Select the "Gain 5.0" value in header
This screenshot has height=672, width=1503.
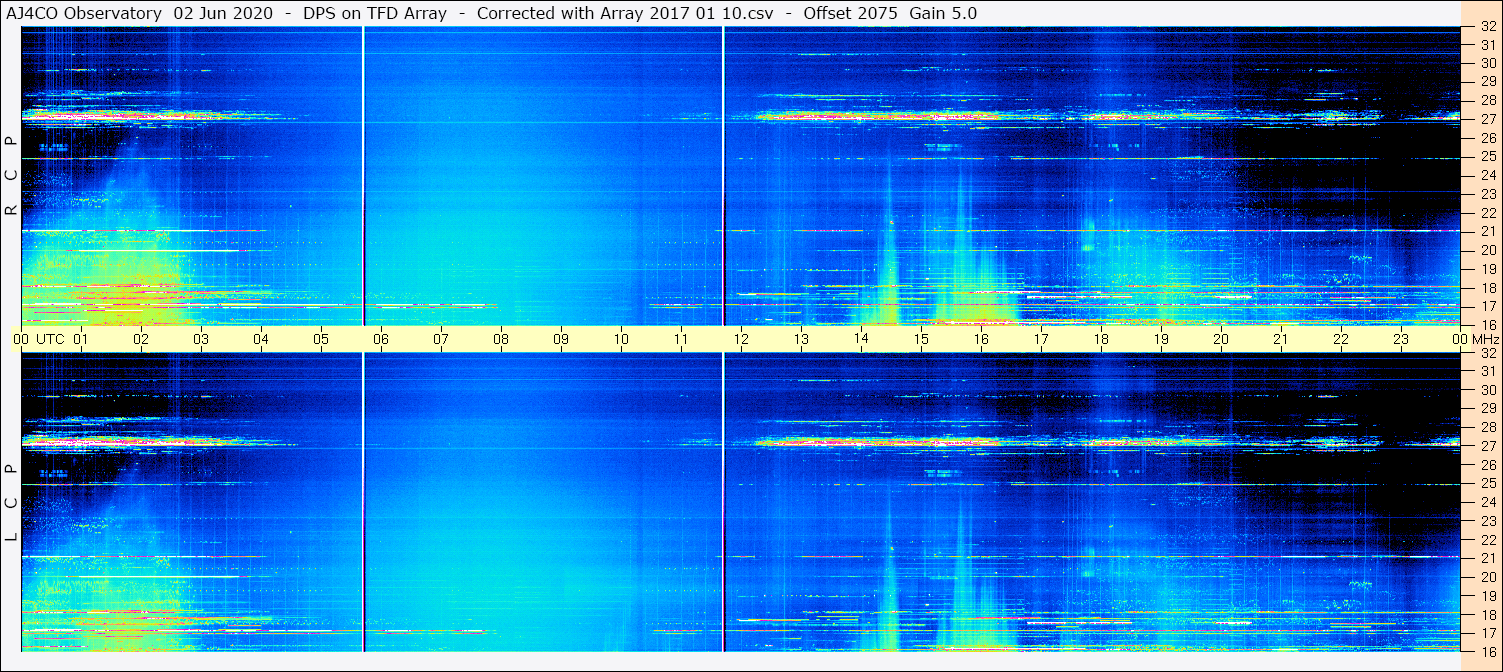point(943,13)
